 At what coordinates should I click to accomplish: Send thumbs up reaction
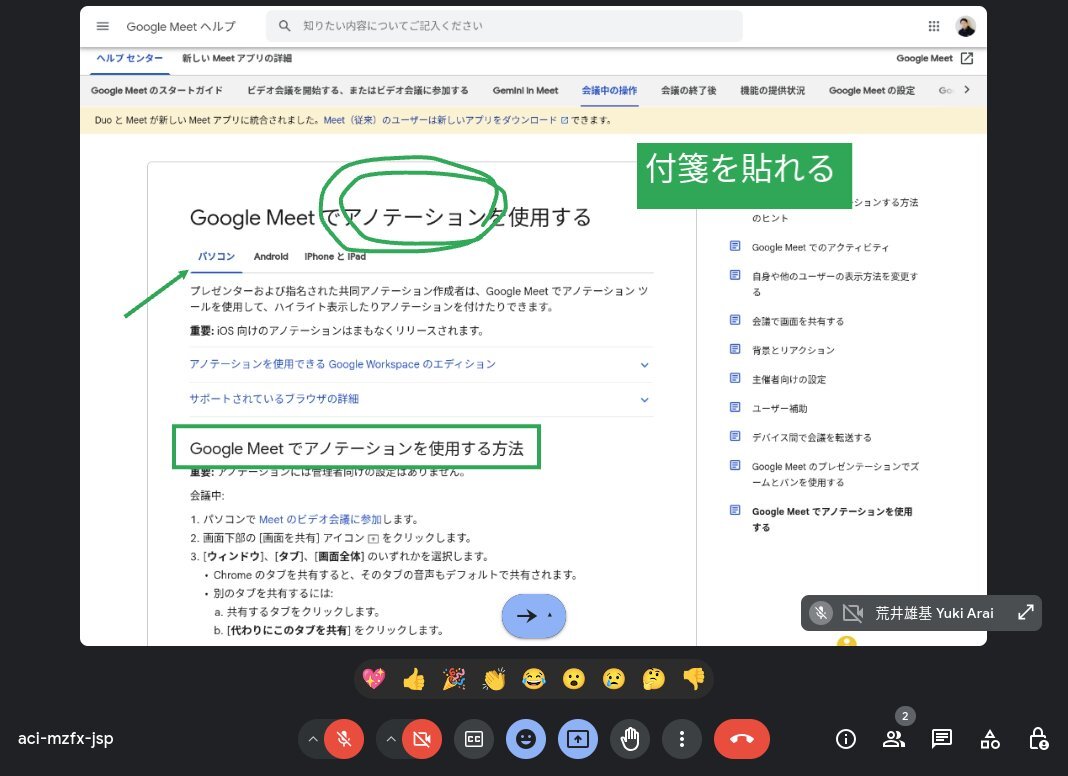pyautogui.click(x=414, y=679)
